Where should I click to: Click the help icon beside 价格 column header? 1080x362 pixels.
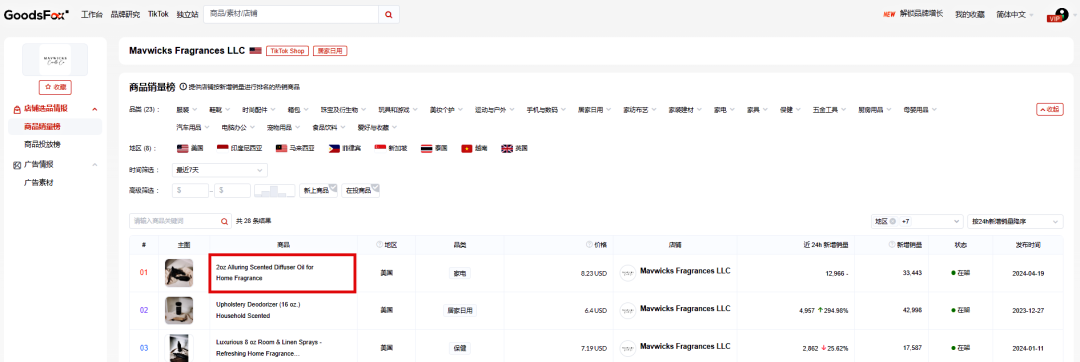590,244
